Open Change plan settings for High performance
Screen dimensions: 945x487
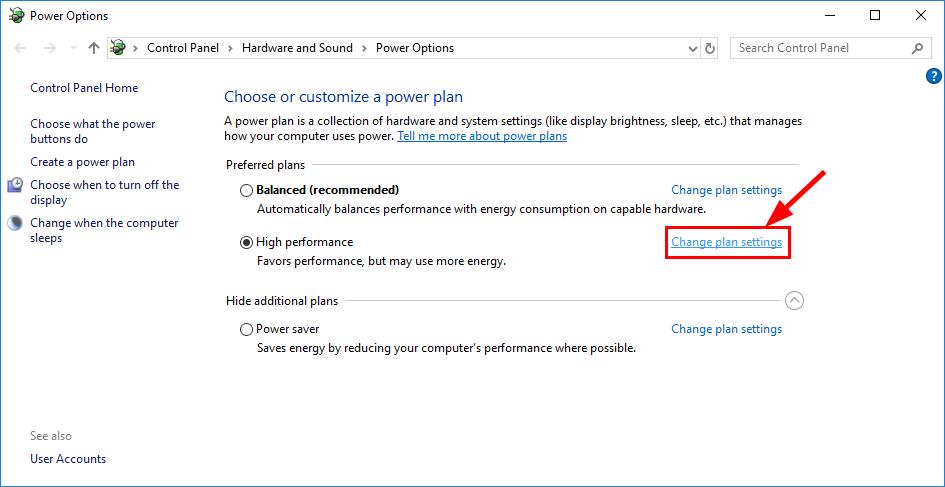(727, 242)
